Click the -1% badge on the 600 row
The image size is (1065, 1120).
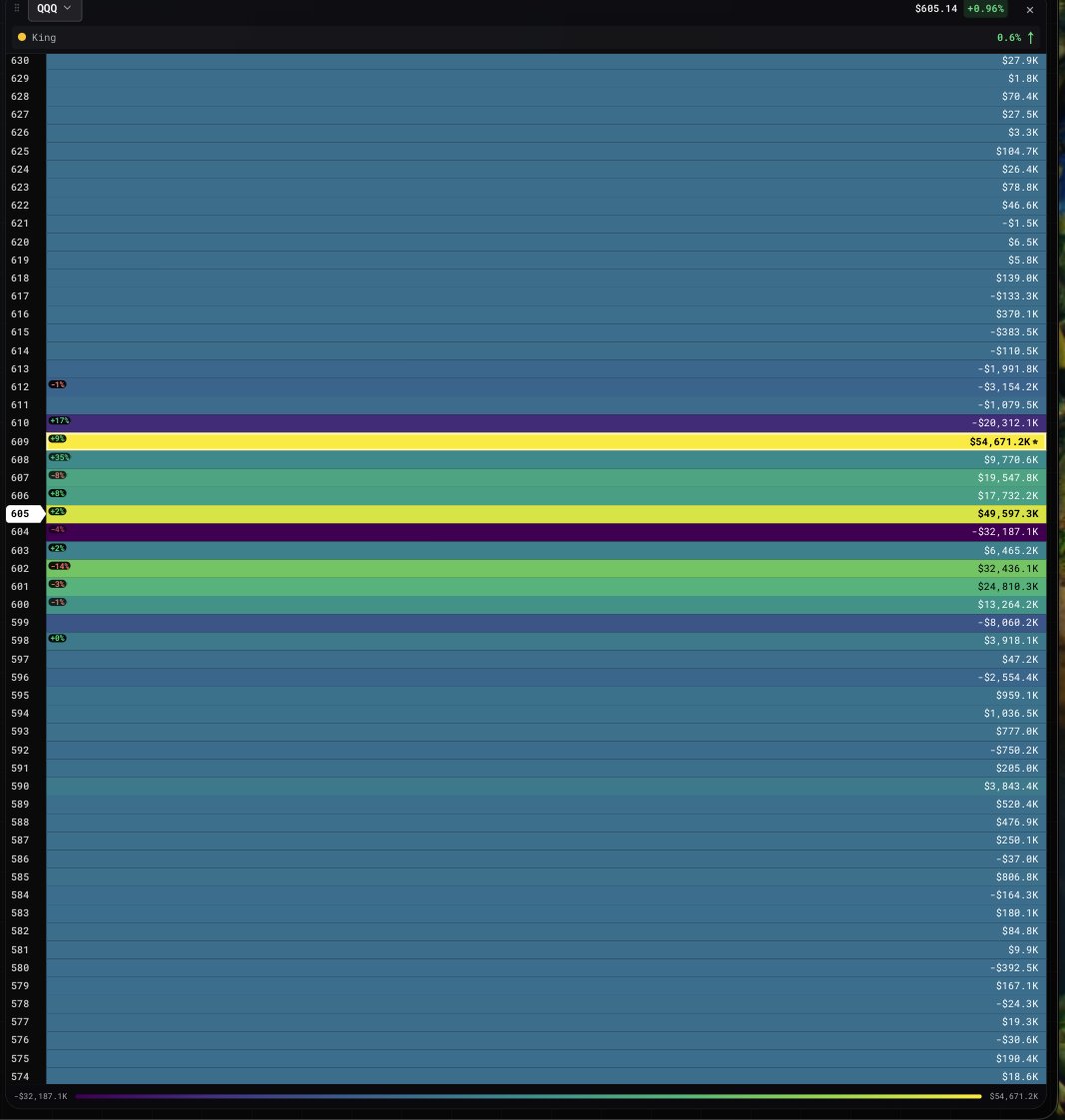point(58,602)
